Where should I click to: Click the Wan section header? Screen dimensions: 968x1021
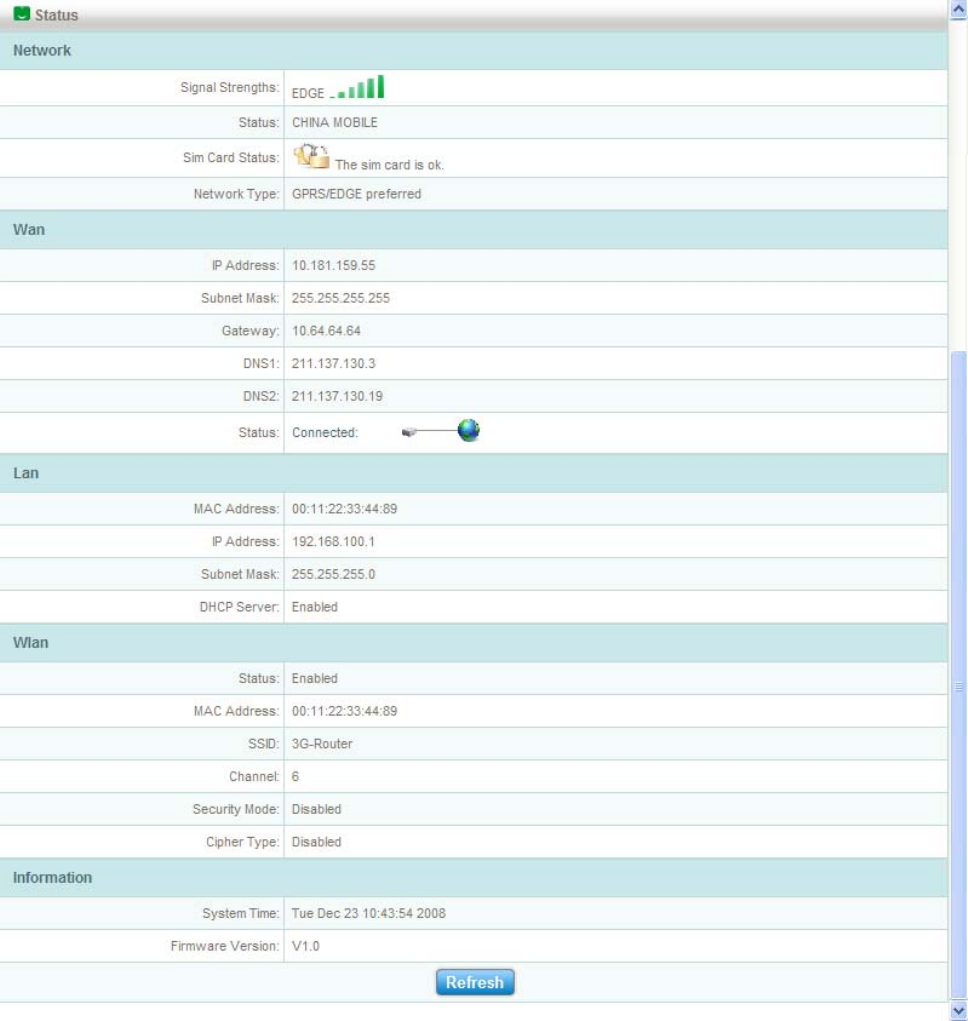[473, 230]
